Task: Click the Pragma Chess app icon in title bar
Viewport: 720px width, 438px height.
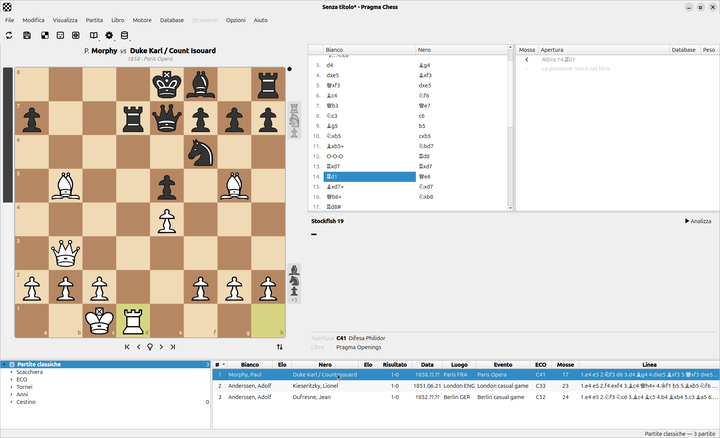Action: 7,7
